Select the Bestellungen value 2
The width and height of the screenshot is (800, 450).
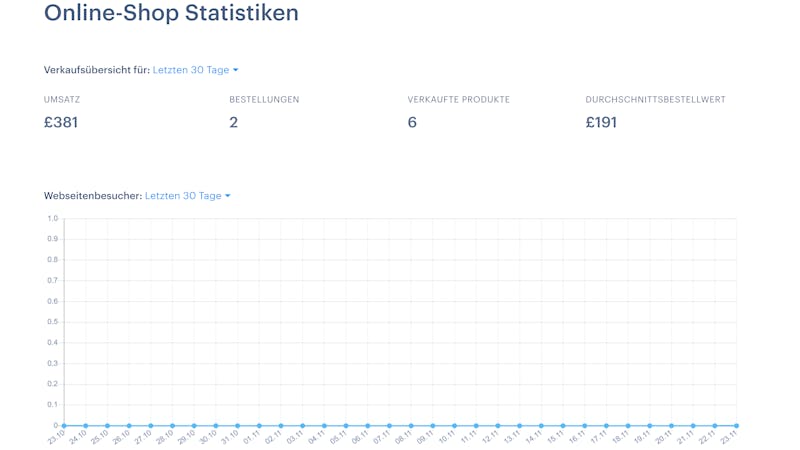click(234, 122)
